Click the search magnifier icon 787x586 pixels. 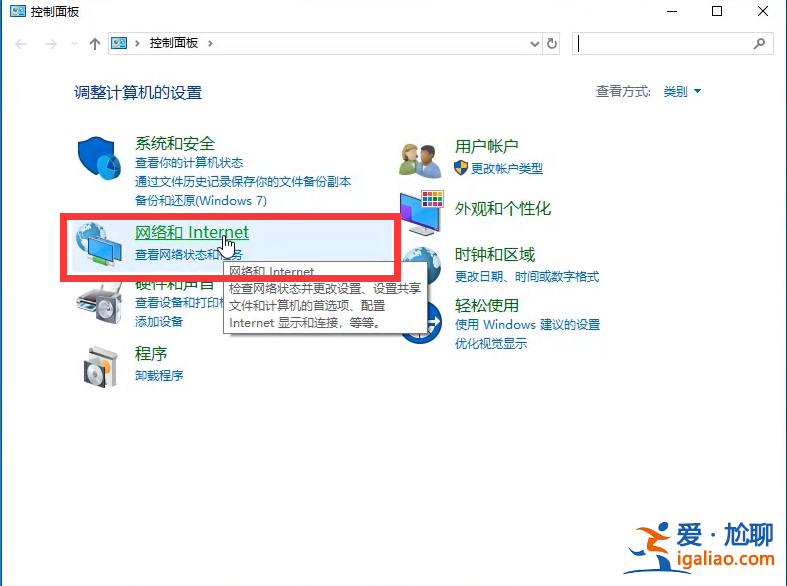coord(759,44)
